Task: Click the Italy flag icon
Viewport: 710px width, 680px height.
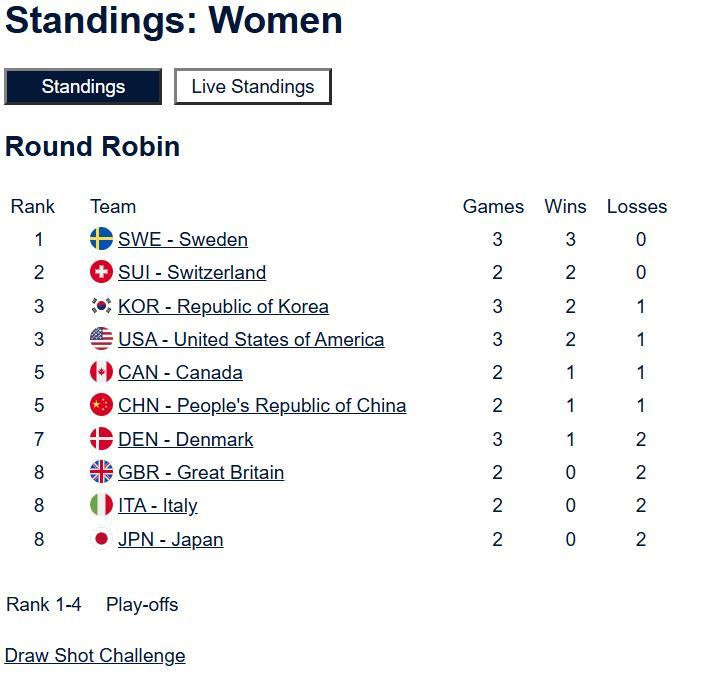Action: click(x=101, y=505)
